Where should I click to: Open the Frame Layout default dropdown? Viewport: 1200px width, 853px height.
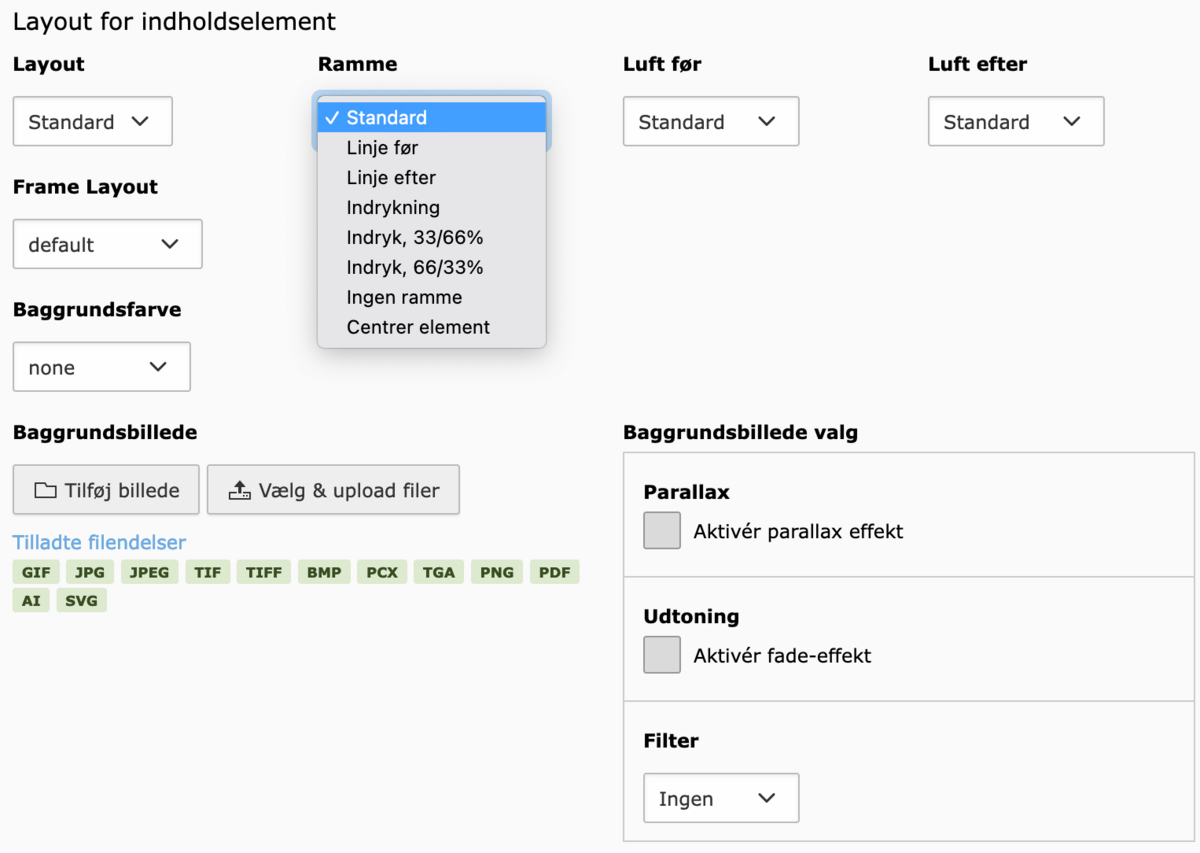(107, 245)
